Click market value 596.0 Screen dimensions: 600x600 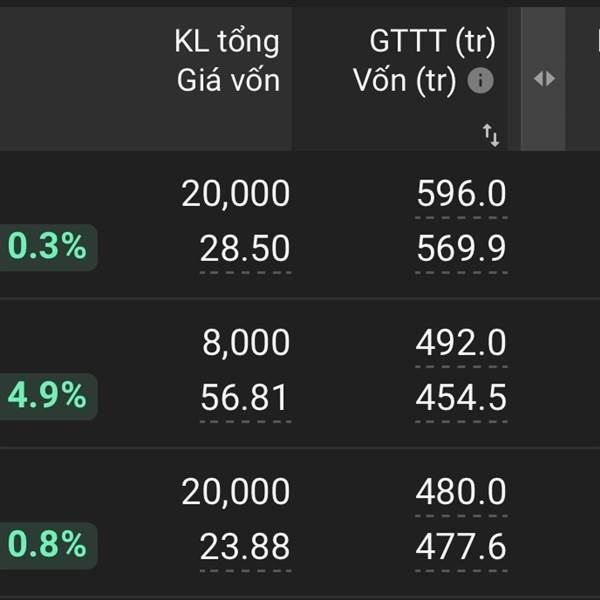(461, 194)
